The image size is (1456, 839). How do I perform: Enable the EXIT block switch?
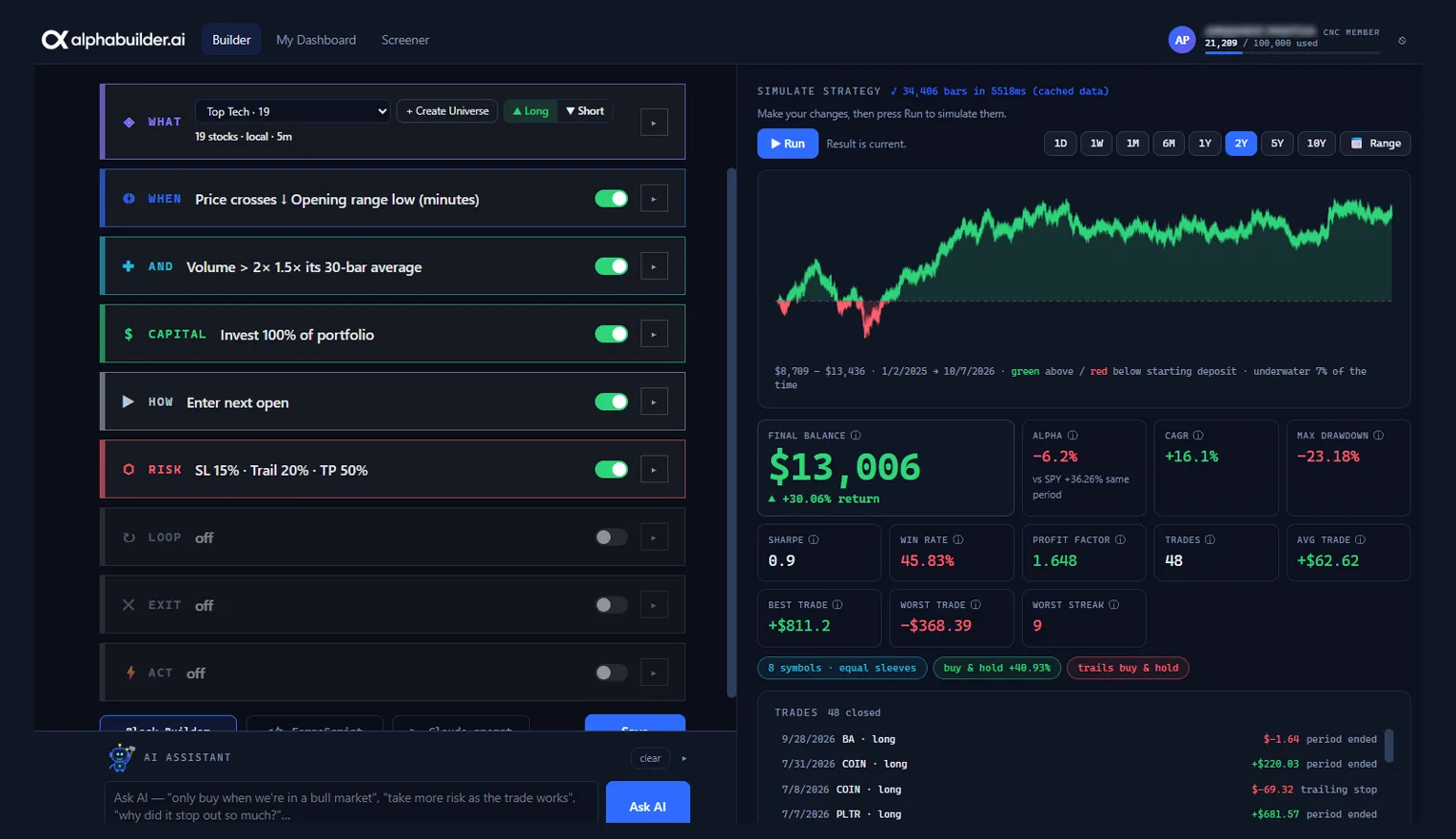pyautogui.click(x=611, y=605)
